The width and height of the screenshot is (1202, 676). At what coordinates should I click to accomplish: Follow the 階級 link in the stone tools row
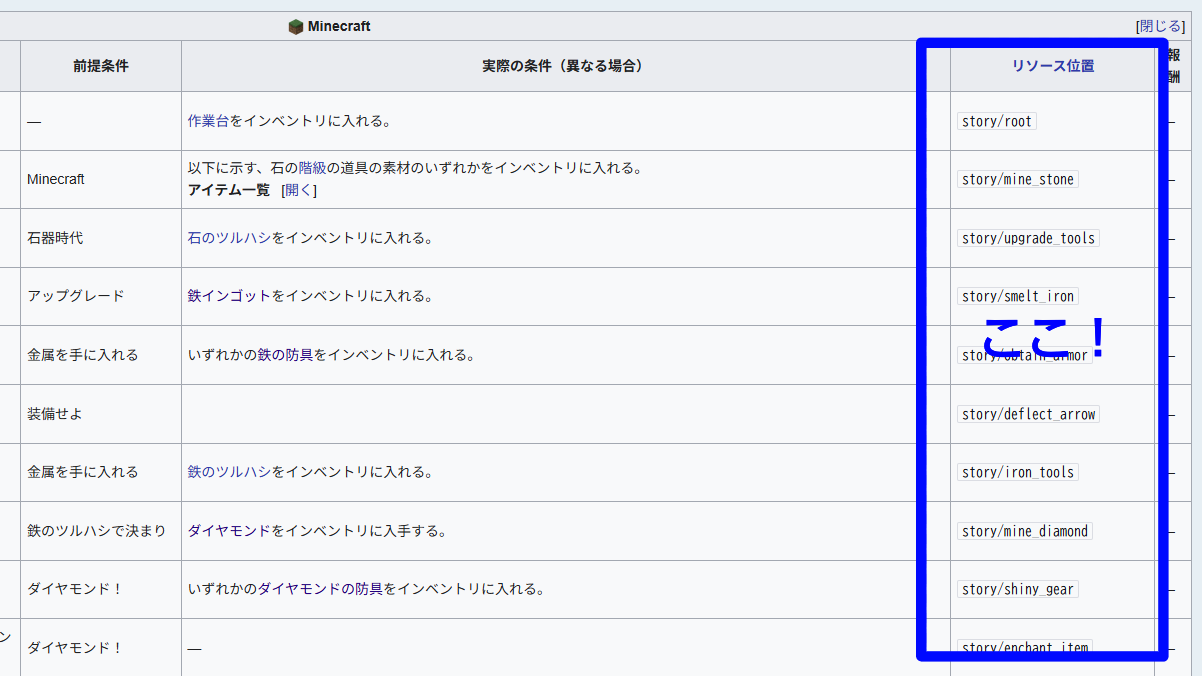point(312,168)
